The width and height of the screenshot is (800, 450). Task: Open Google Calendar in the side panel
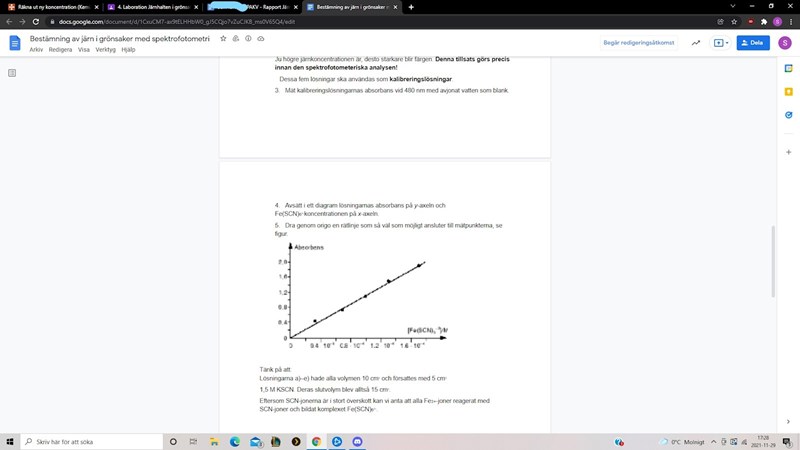tap(789, 70)
